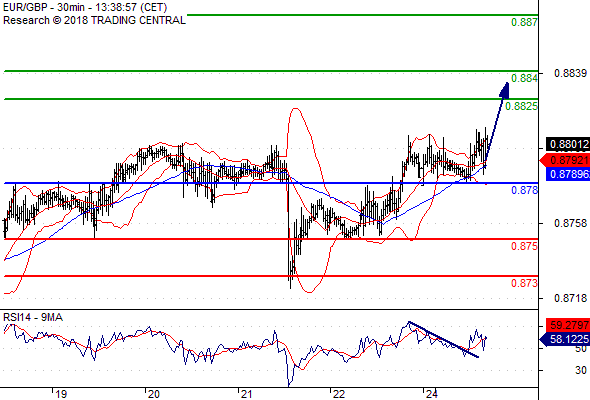Click the red 59.2797 RSI value tag
The height and width of the screenshot is (400, 590).
click(x=568, y=325)
